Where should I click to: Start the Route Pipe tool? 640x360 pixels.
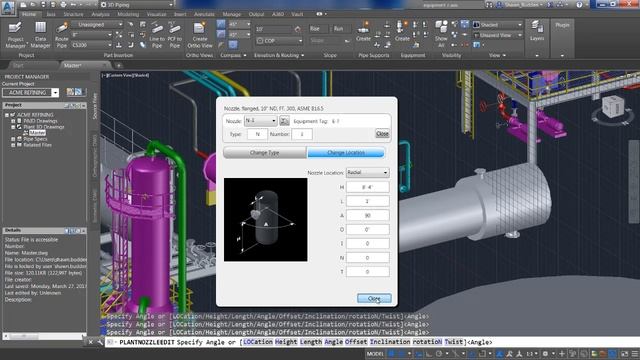(62, 34)
